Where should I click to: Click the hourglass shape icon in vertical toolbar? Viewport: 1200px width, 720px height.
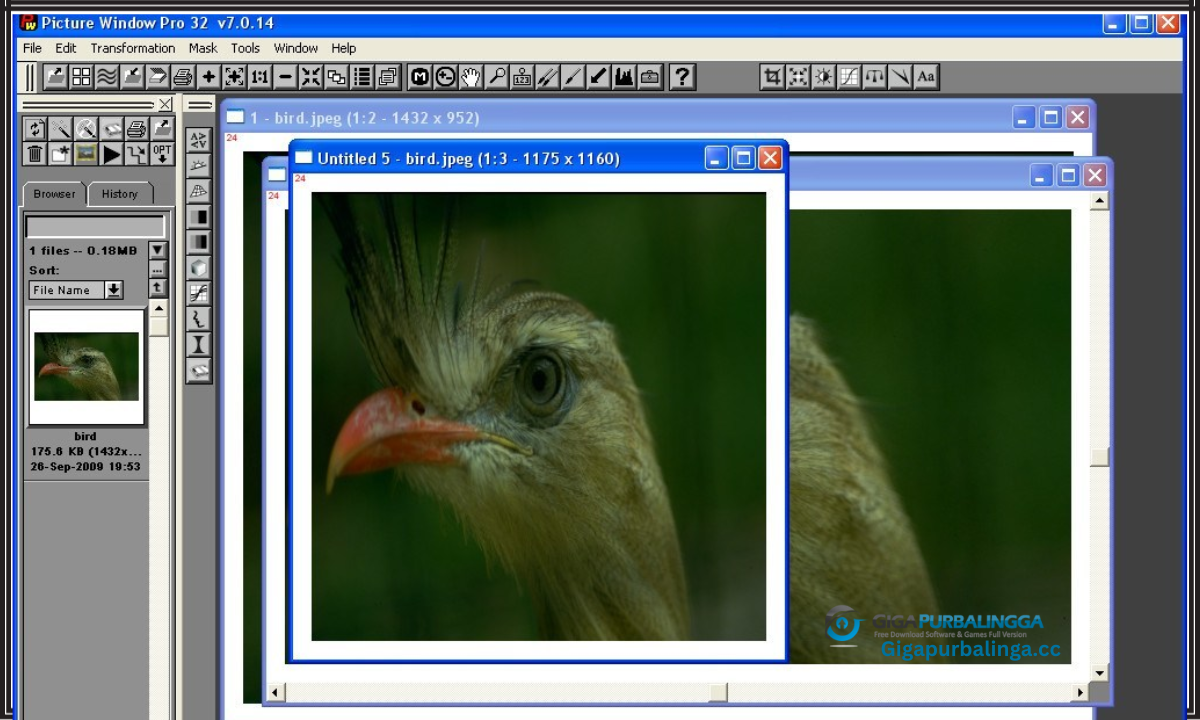click(x=199, y=345)
